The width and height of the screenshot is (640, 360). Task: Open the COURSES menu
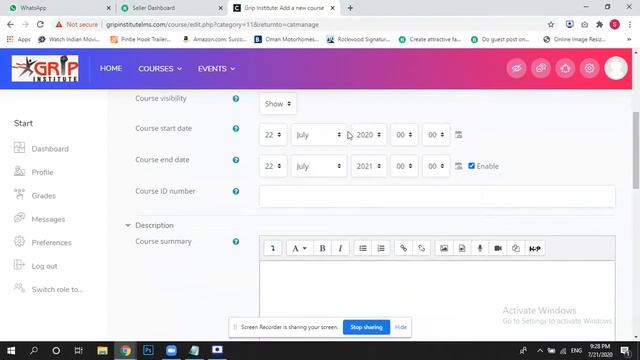click(160, 69)
